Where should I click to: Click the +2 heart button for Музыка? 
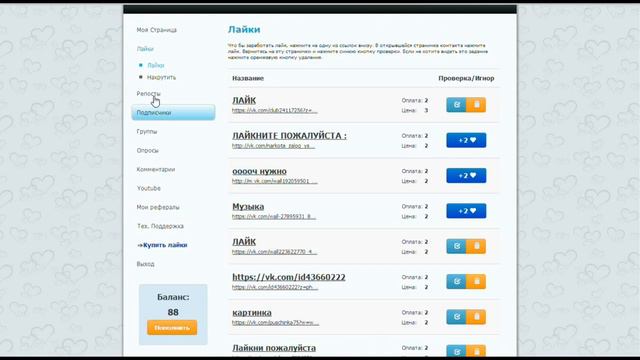click(x=466, y=211)
